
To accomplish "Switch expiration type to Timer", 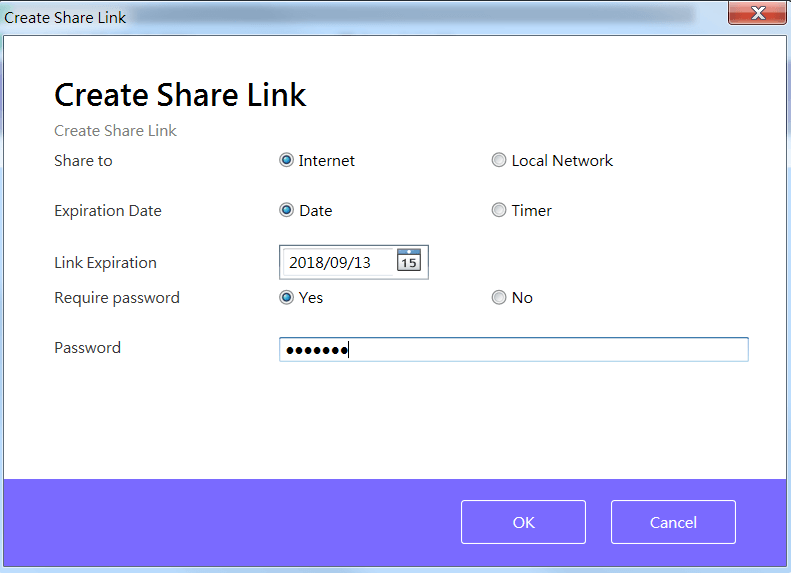I will point(499,211).
